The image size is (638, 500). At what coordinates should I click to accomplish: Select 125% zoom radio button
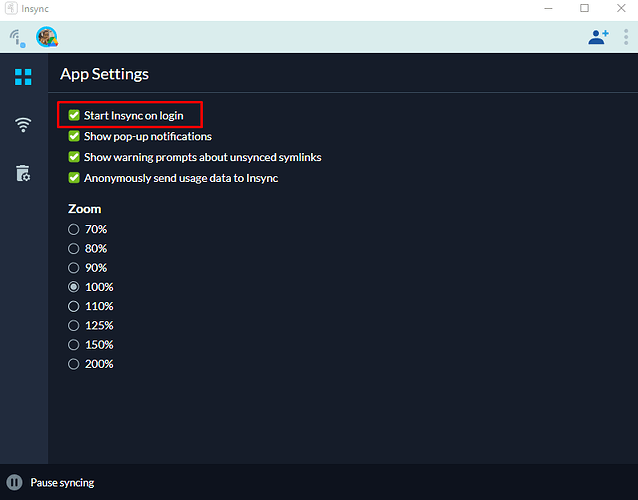point(74,325)
